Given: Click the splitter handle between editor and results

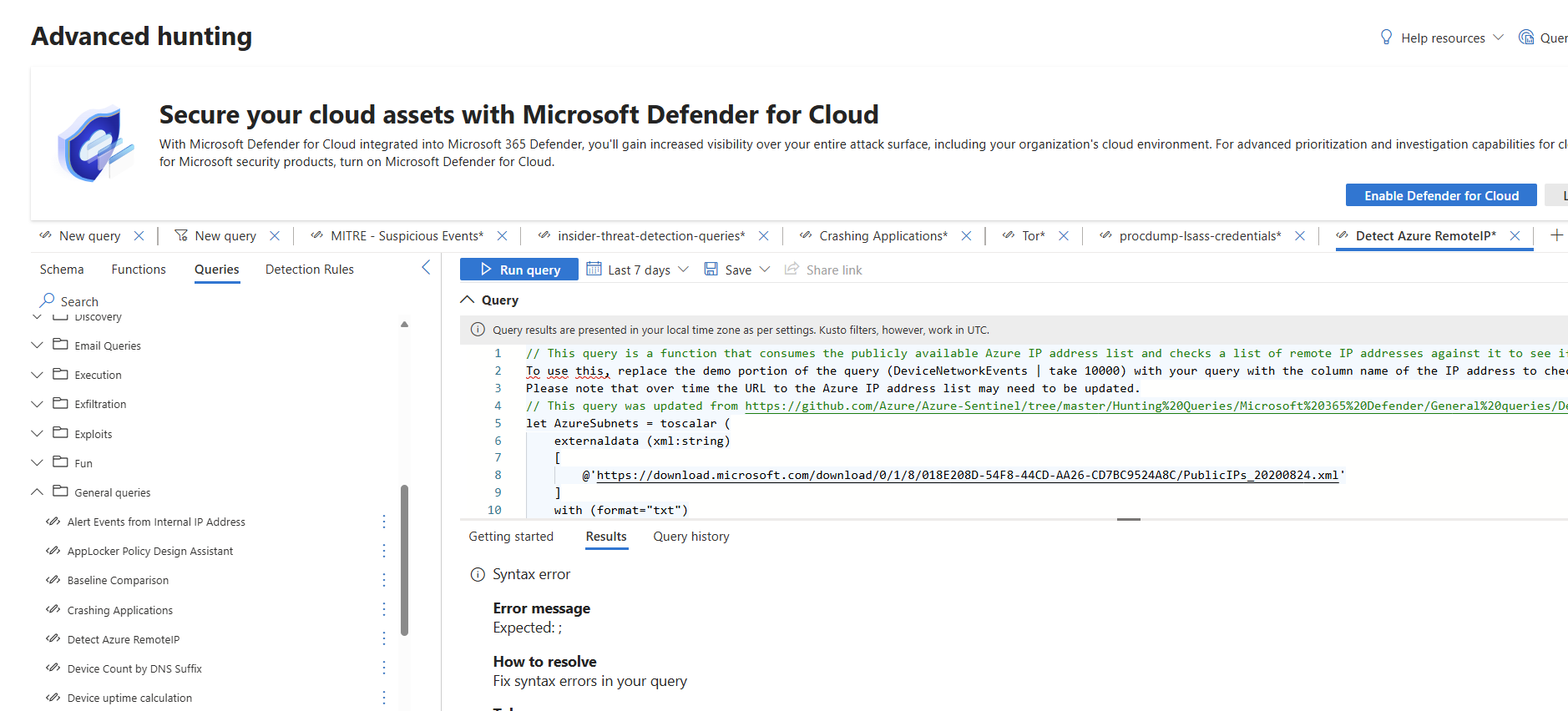Looking at the screenshot, I should tap(1129, 519).
